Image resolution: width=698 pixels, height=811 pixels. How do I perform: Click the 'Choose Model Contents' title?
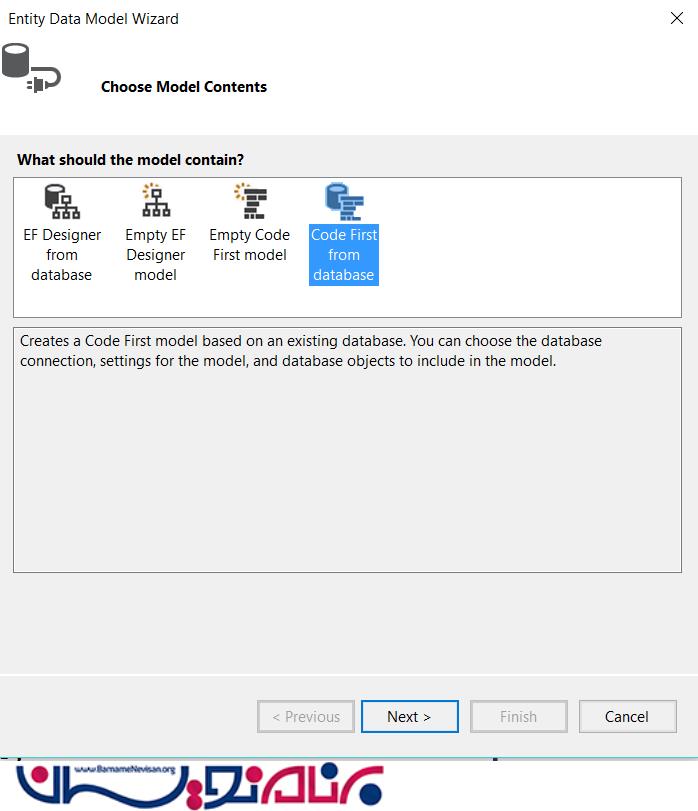(x=184, y=87)
